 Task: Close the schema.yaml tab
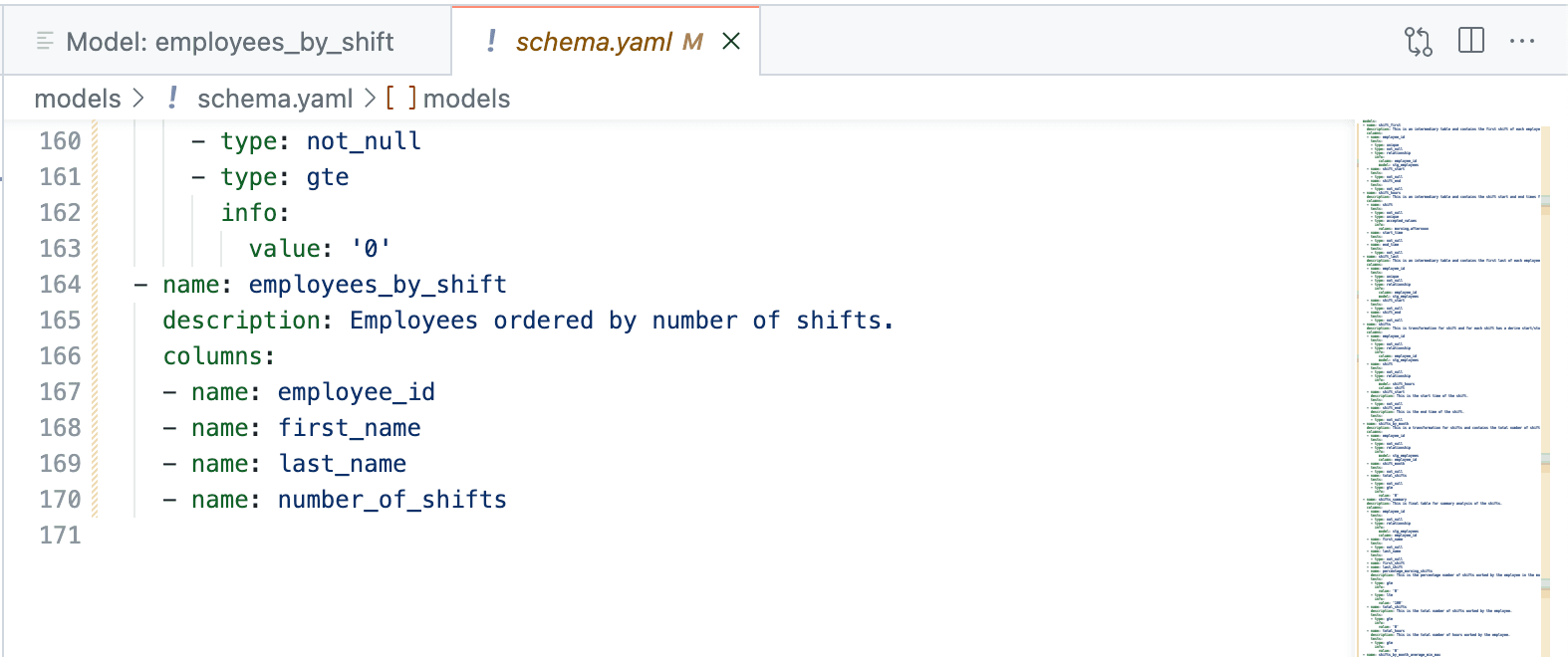(731, 41)
